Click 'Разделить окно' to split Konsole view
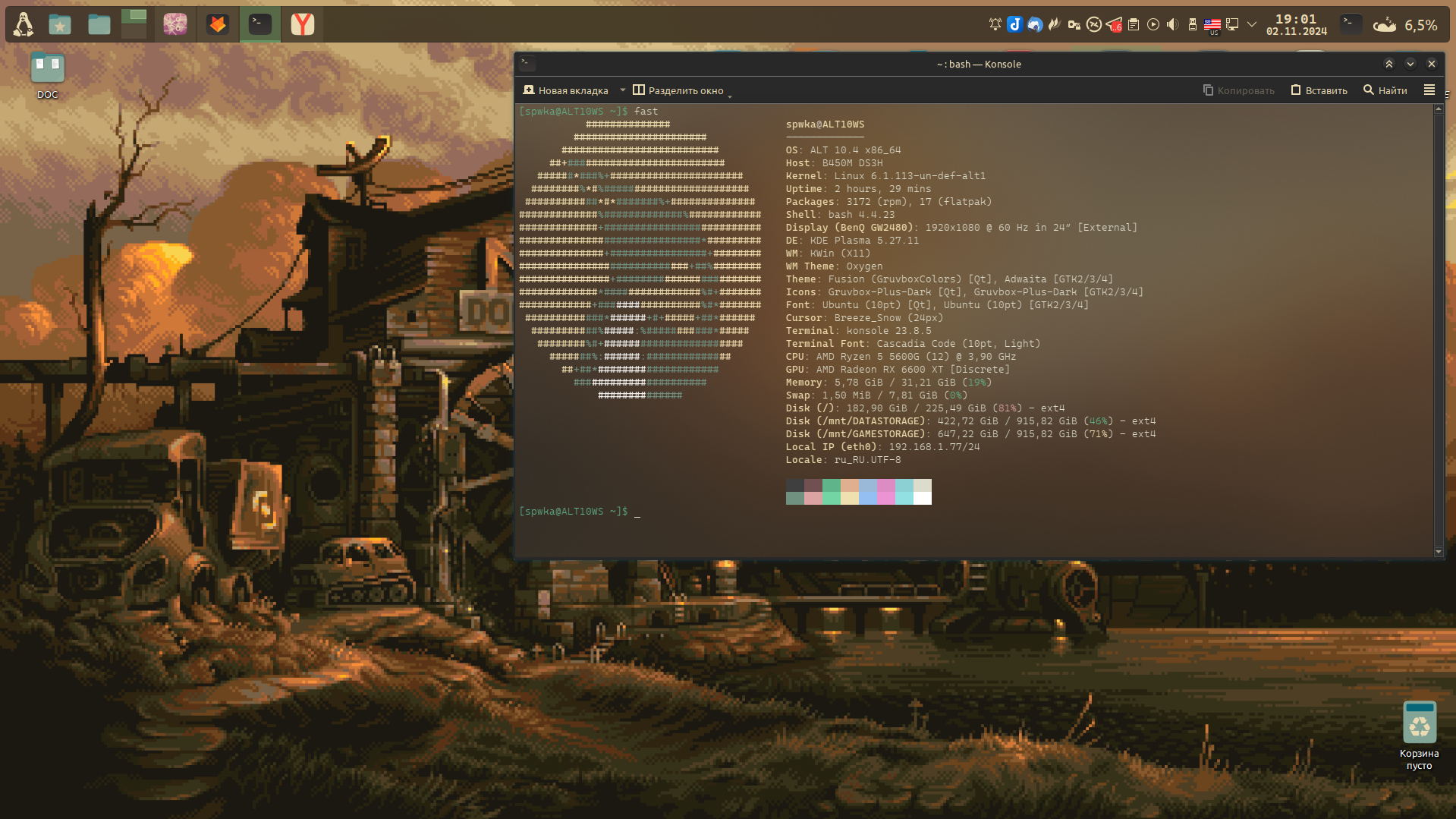 point(679,90)
